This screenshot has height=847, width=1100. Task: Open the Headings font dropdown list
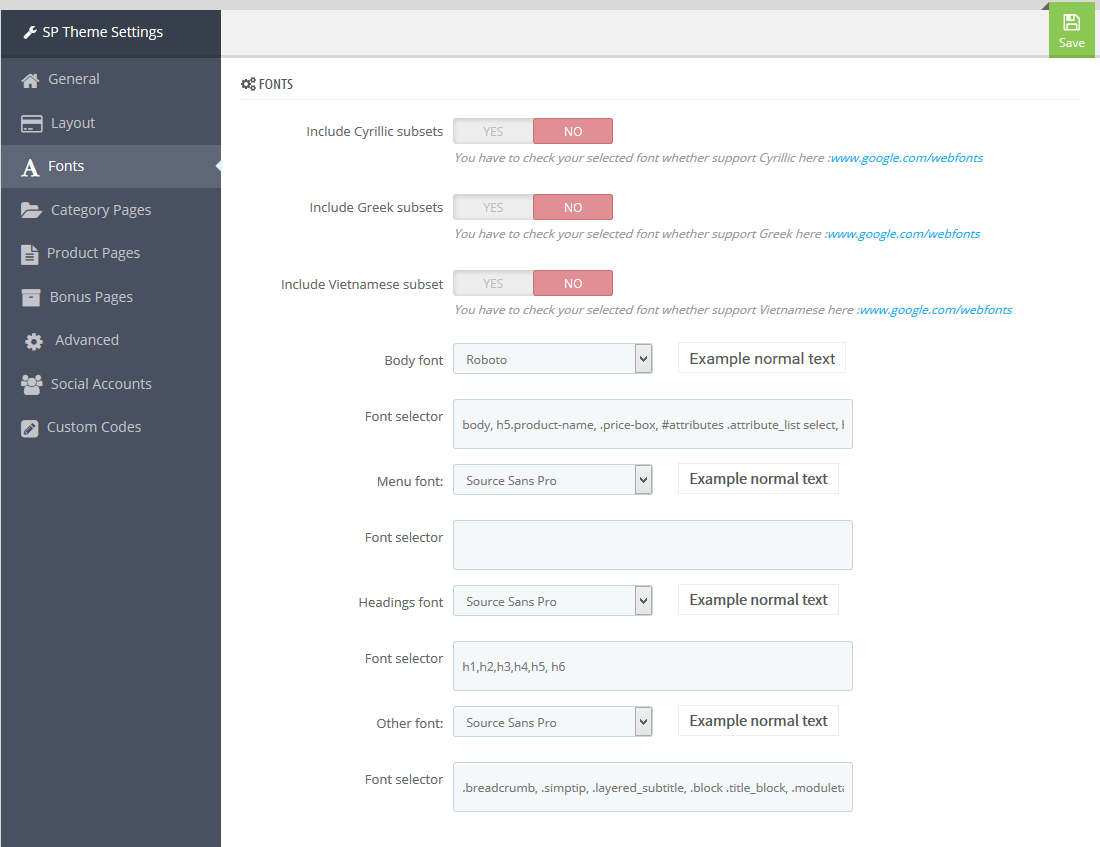click(552, 601)
